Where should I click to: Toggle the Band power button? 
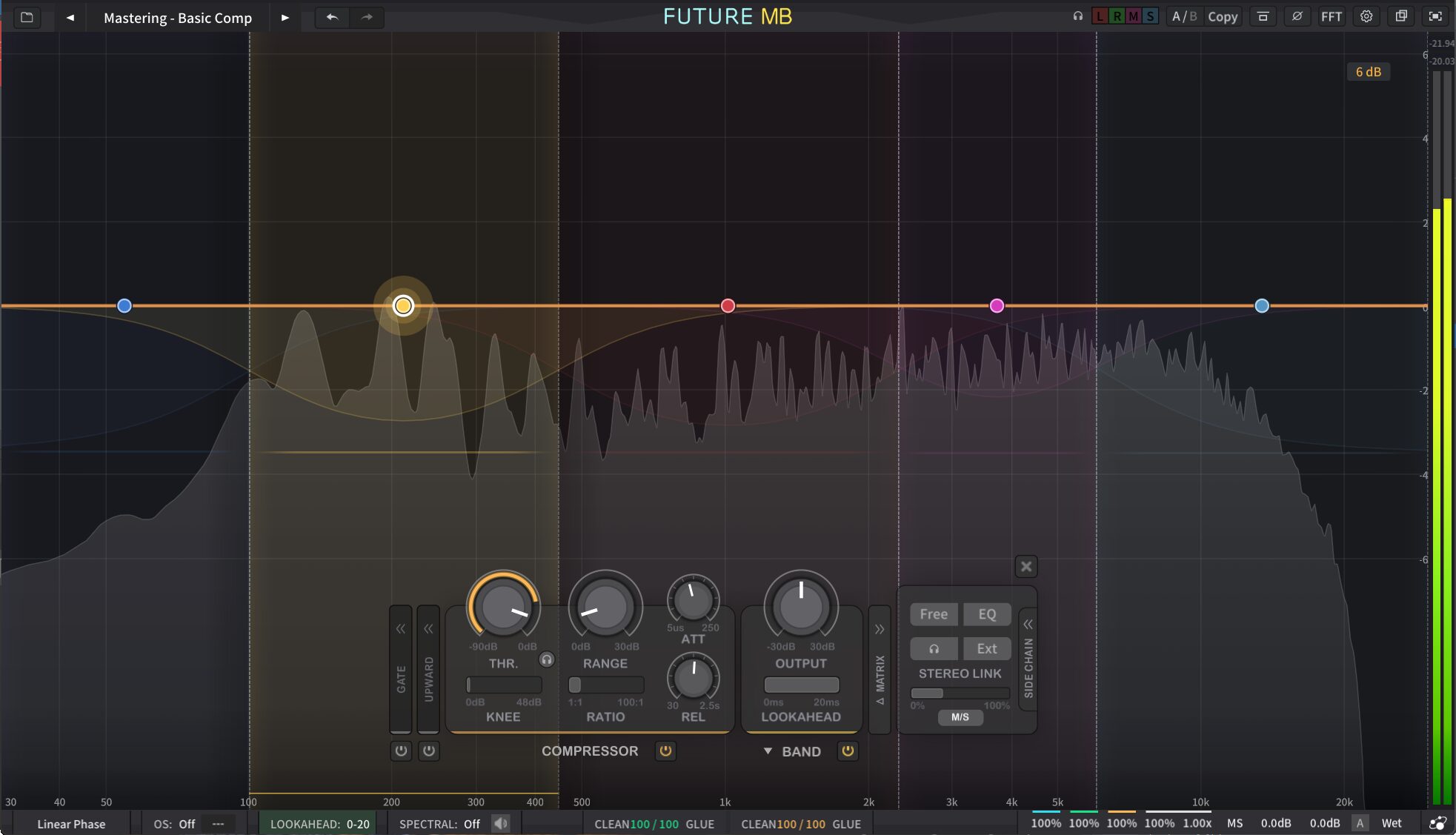click(848, 751)
